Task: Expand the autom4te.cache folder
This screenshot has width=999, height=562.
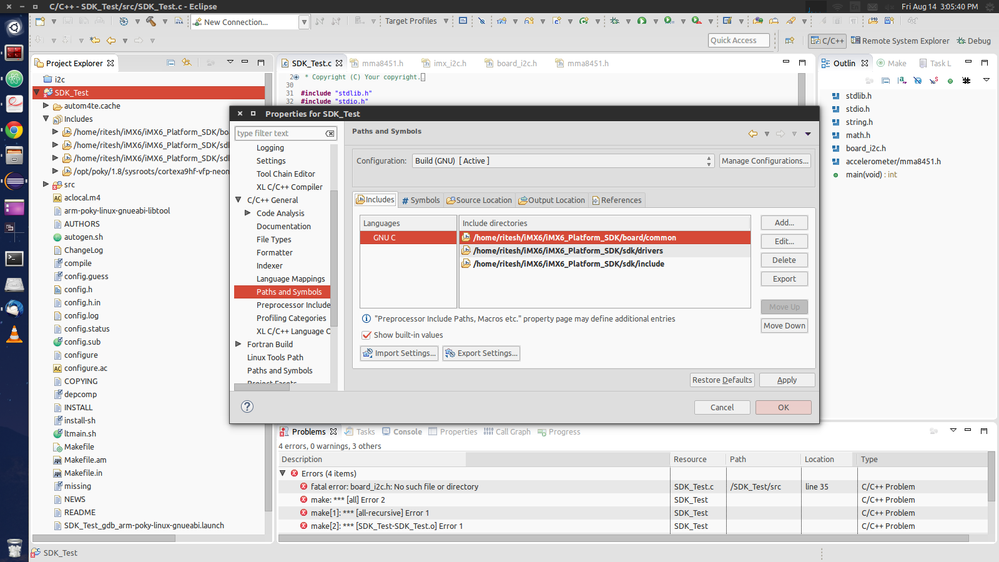Action: 46,106
